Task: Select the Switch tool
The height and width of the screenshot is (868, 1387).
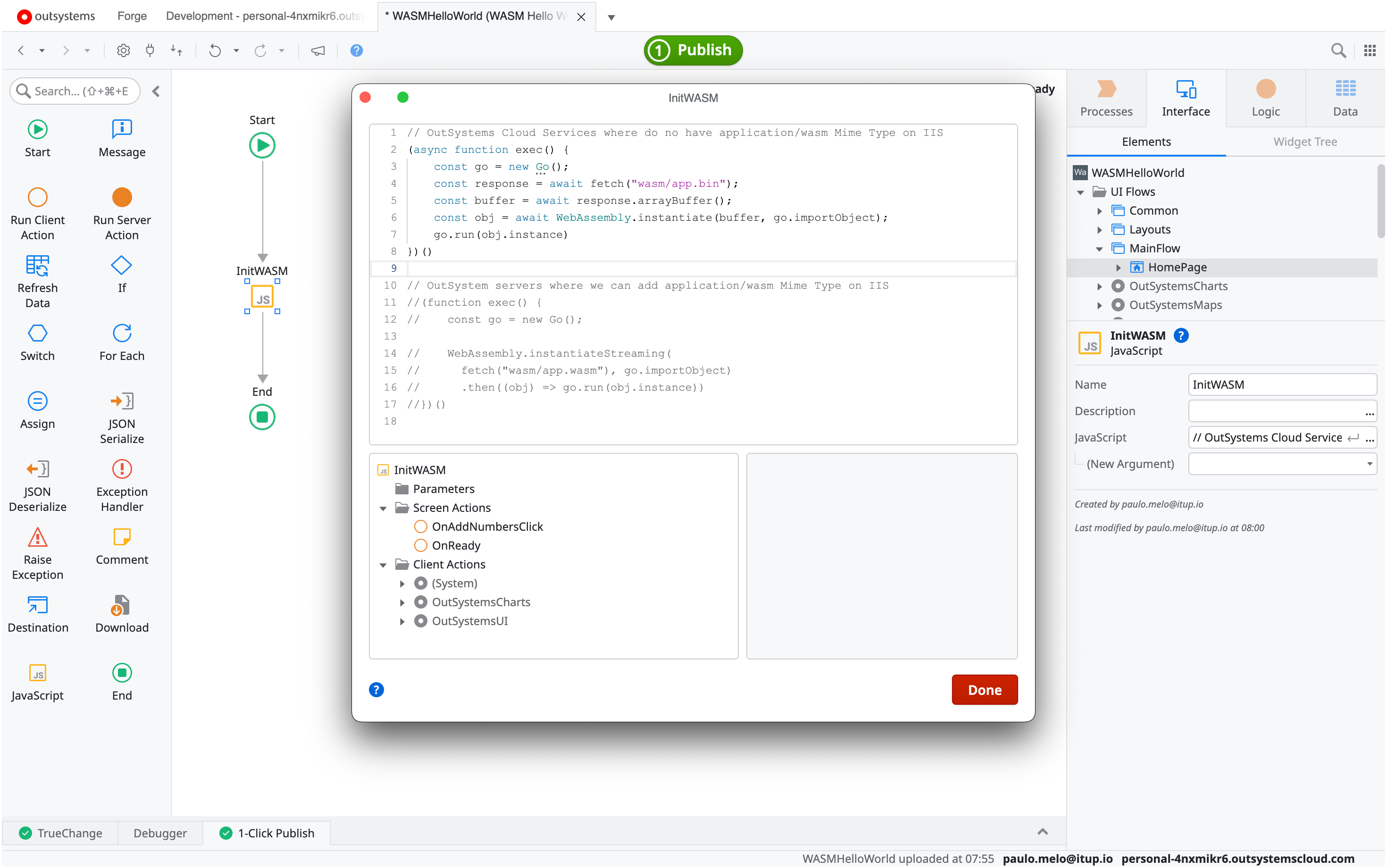Action: click(37, 342)
